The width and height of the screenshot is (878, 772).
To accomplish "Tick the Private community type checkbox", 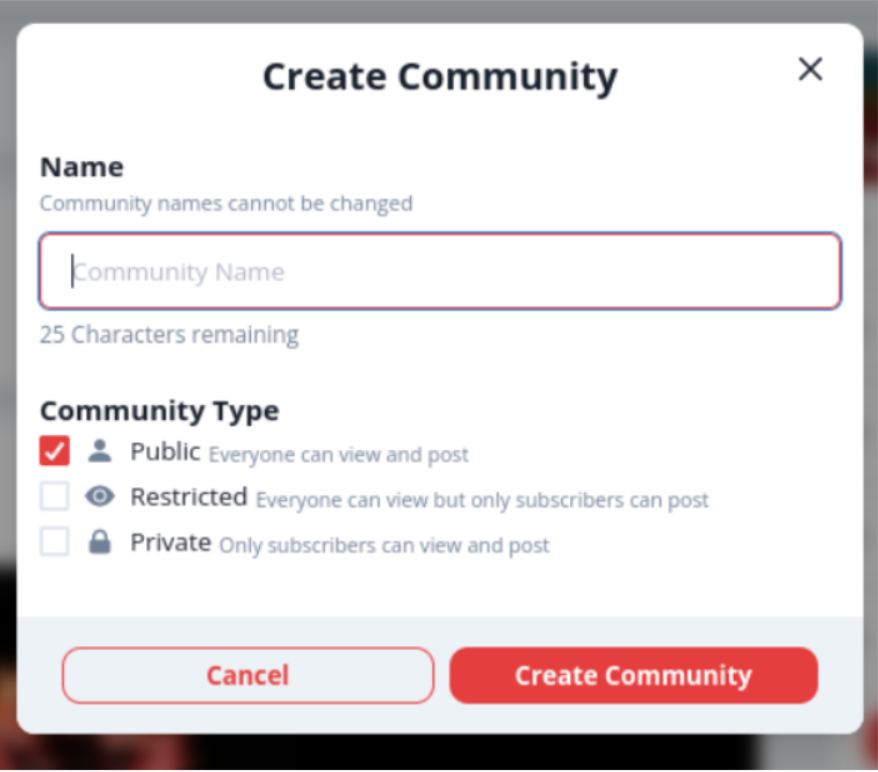I will click(x=55, y=542).
